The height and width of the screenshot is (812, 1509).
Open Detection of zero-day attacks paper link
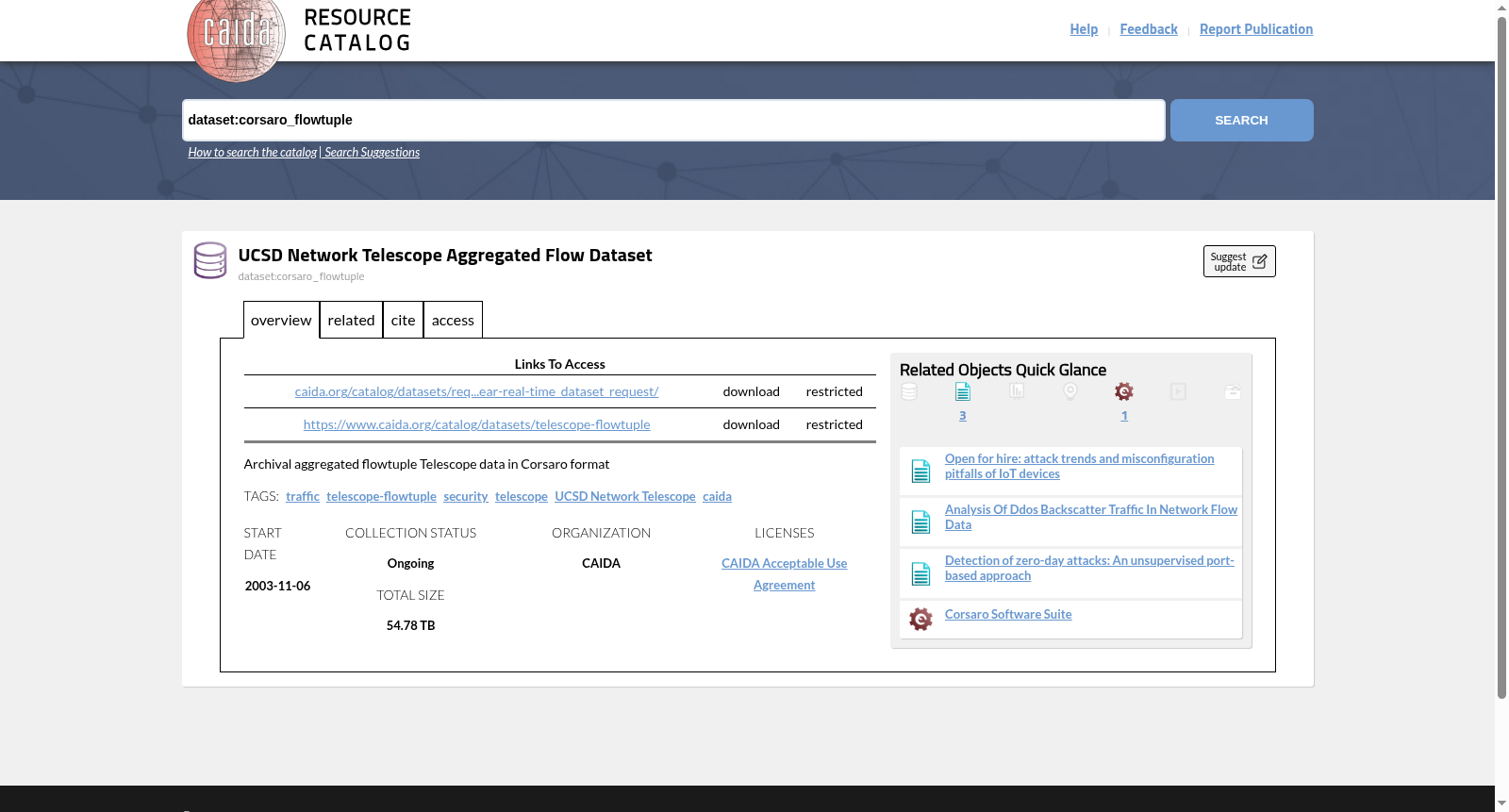click(x=1089, y=568)
